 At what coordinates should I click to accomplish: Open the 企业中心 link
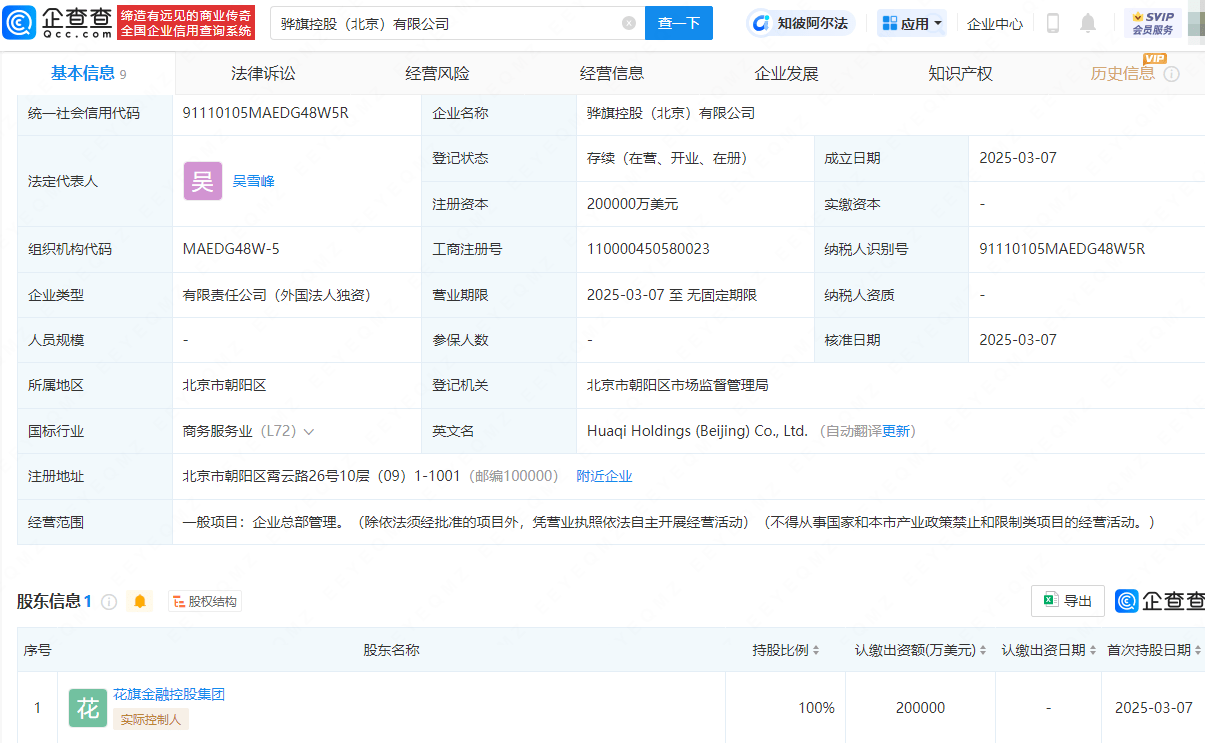[995, 23]
